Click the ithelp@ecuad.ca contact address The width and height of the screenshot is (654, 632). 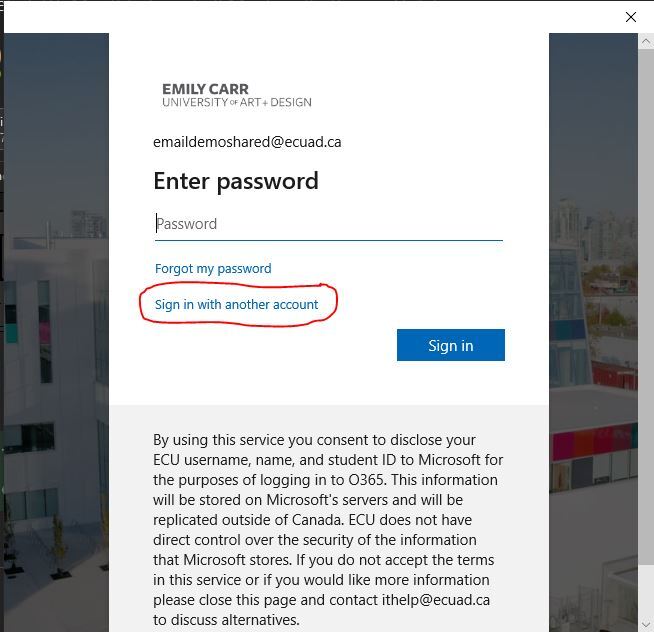tap(435, 599)
